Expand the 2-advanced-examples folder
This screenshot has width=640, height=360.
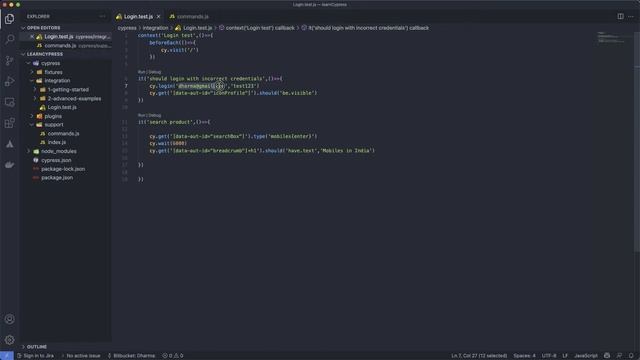(74, 99)
